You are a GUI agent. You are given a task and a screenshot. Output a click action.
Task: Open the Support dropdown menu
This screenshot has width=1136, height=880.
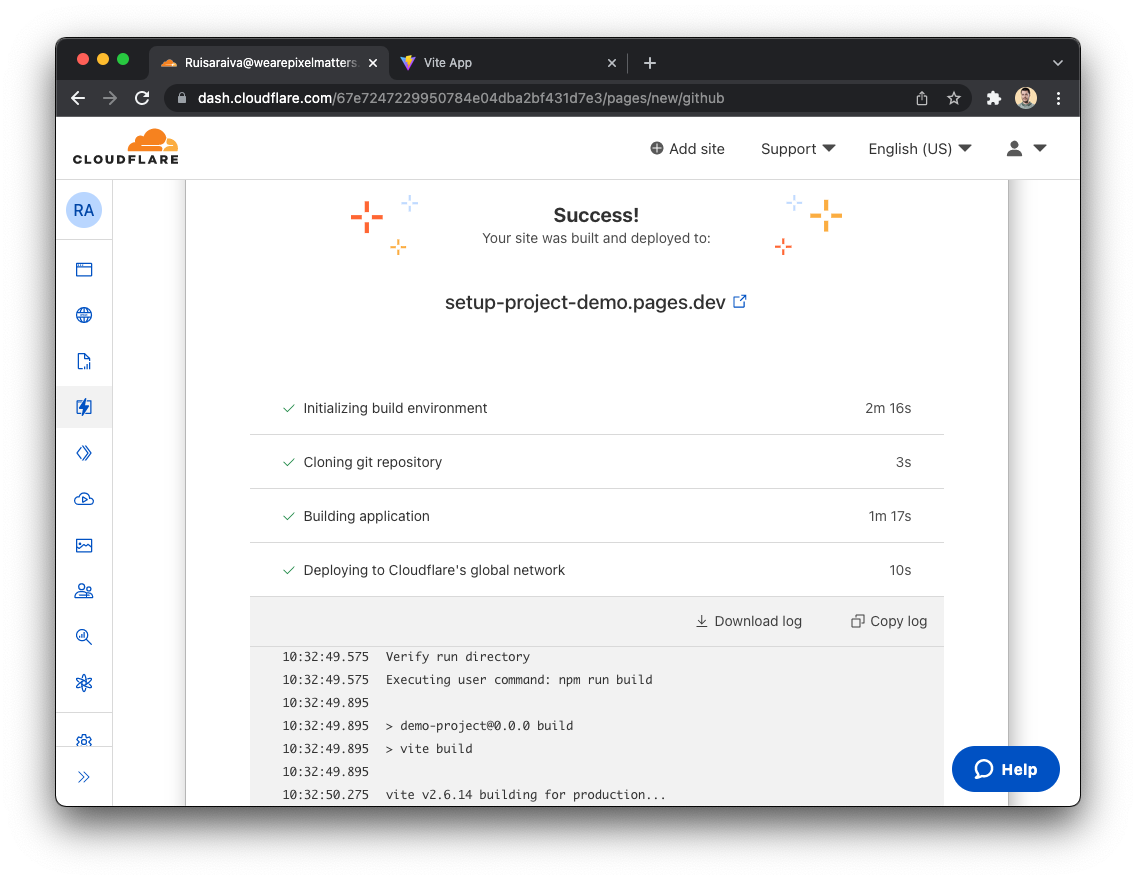click(x=797, y=149)
